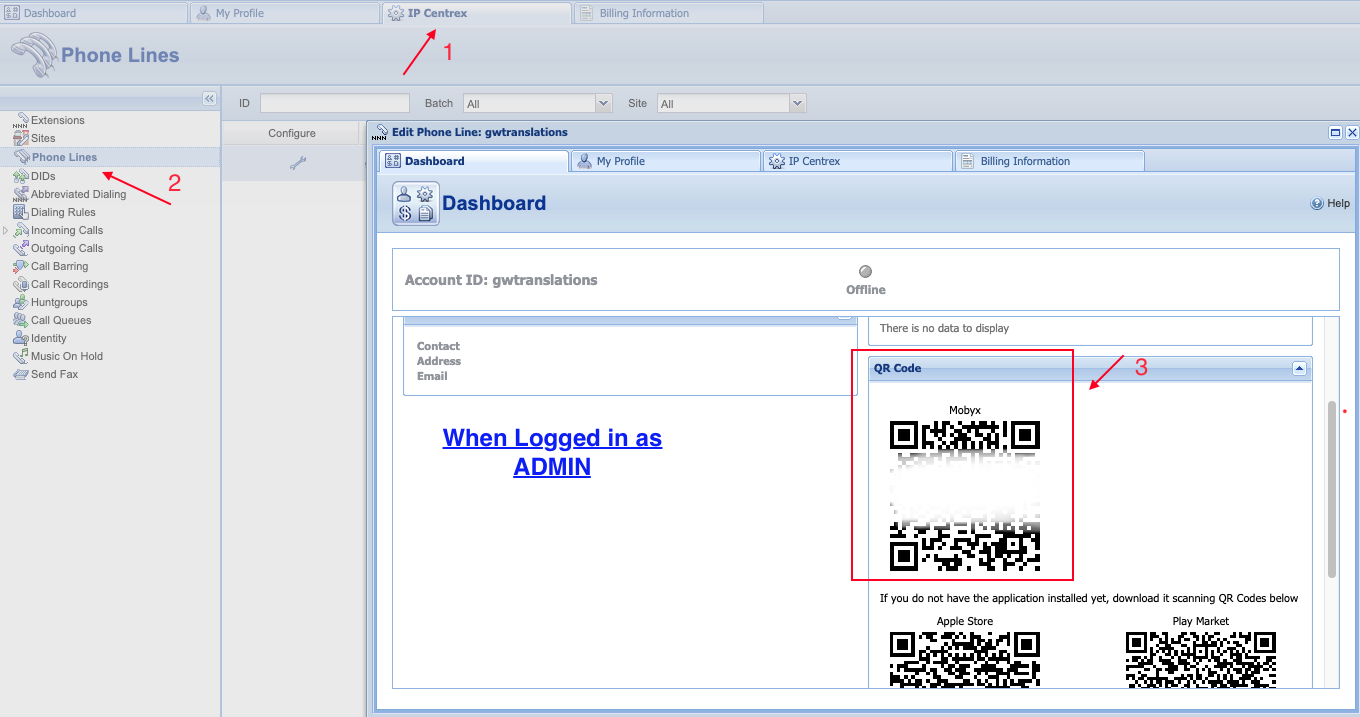Click the Dashboard header icon
The width and height of the screenshot is (1360, 717).
415,203
